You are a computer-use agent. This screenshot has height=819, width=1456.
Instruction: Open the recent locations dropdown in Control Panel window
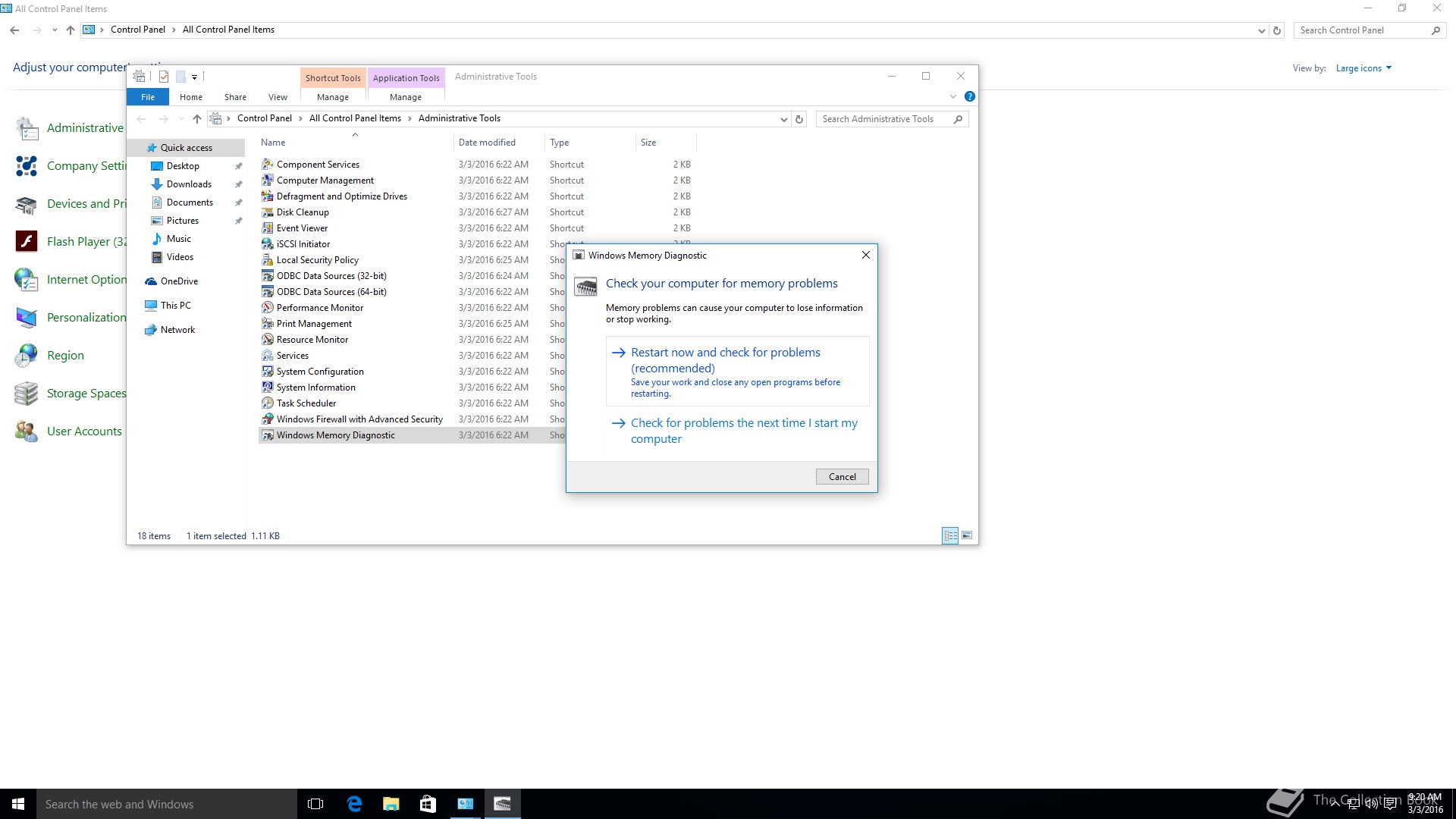(55, 30)
